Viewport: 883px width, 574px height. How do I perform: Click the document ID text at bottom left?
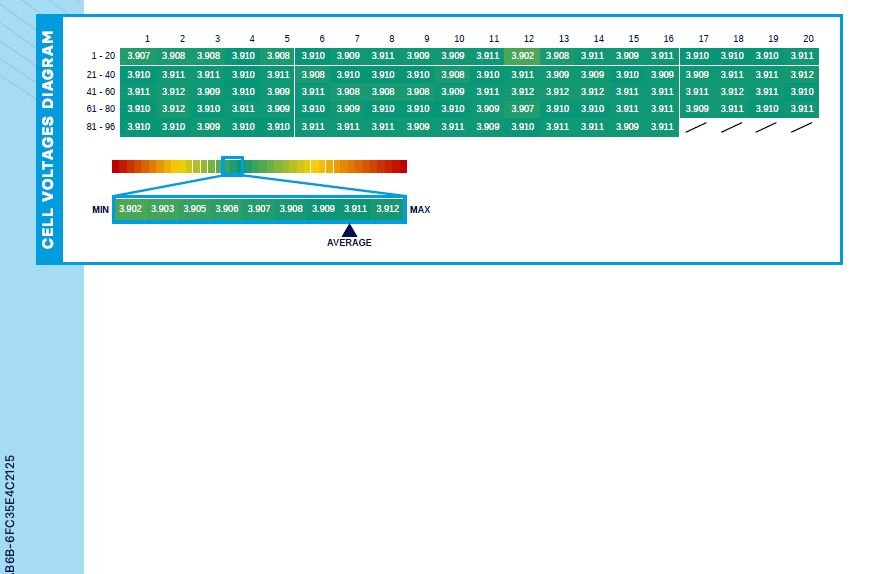coord(10,515)
